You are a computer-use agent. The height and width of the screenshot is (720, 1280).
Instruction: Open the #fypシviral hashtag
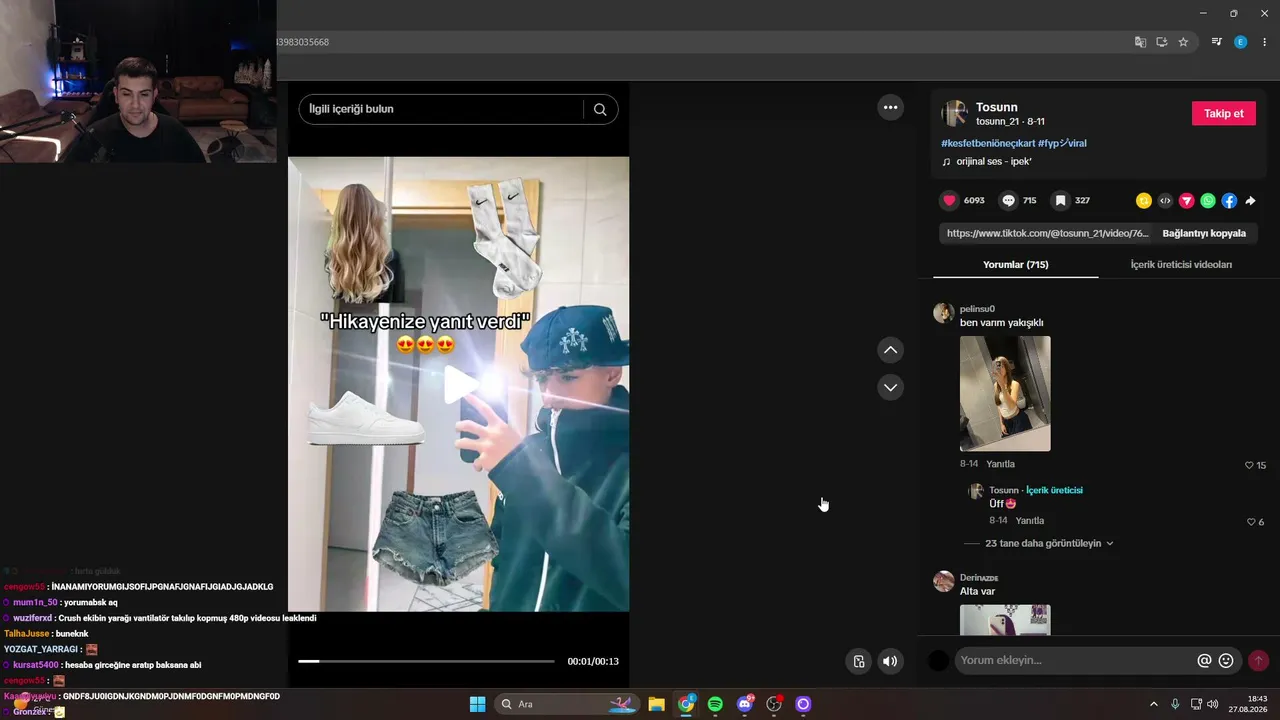(x=1062, y=143)
